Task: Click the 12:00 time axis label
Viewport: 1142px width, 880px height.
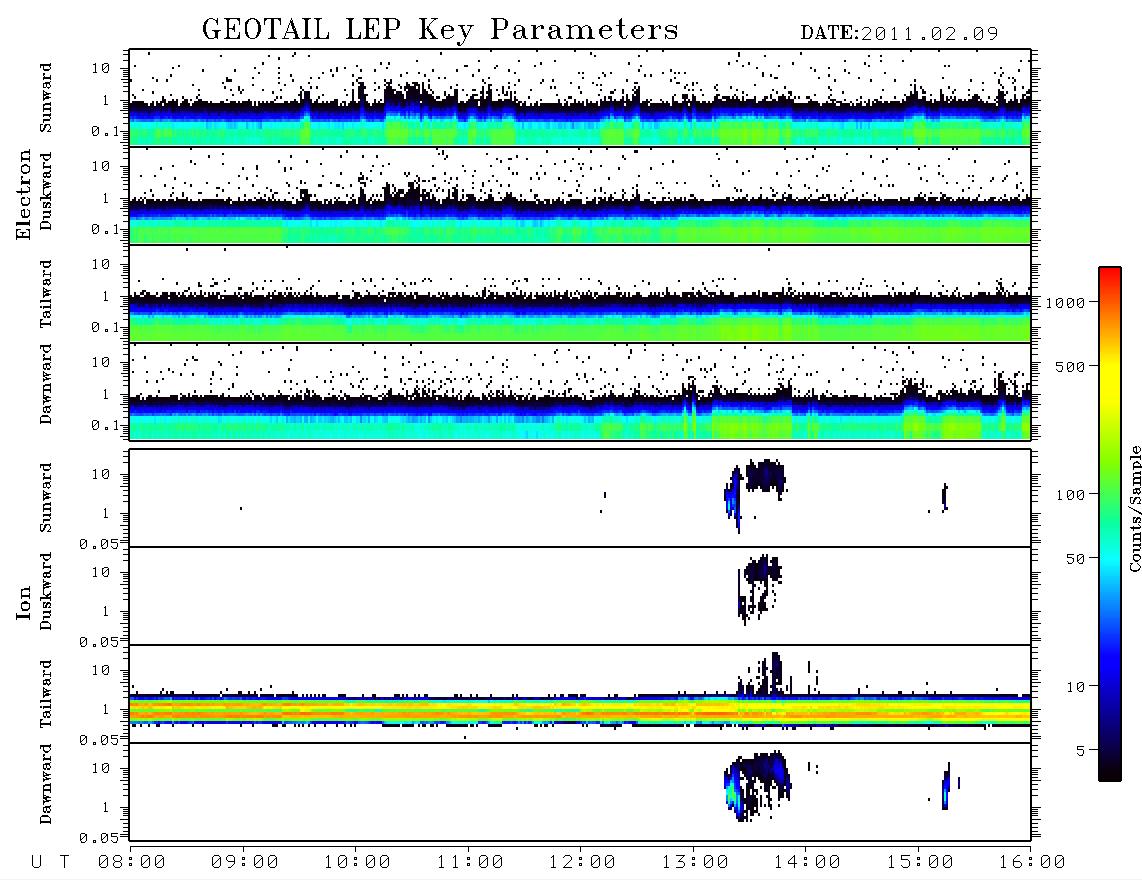Action: pos(582,863)
